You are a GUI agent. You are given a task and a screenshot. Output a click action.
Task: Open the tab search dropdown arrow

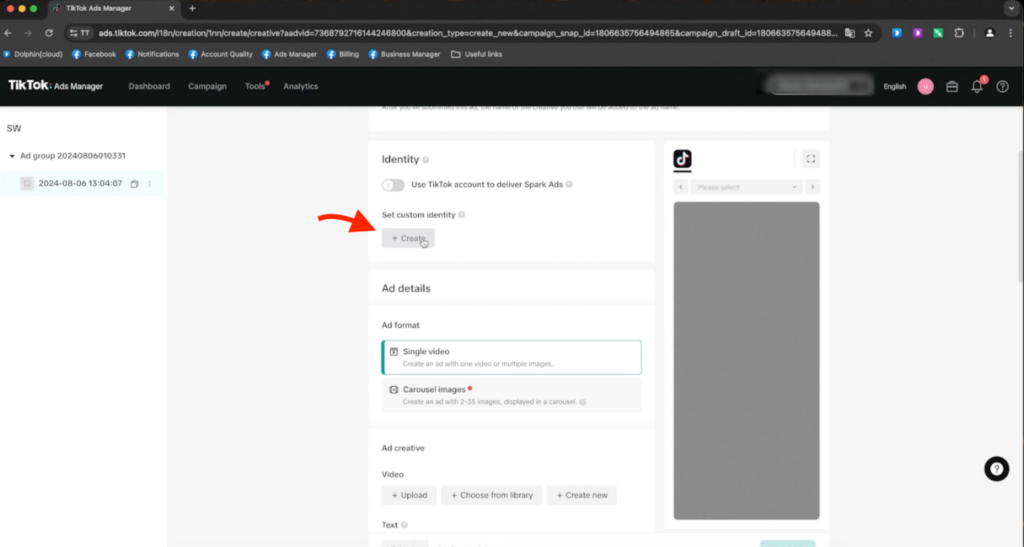tap(1011, 8)
